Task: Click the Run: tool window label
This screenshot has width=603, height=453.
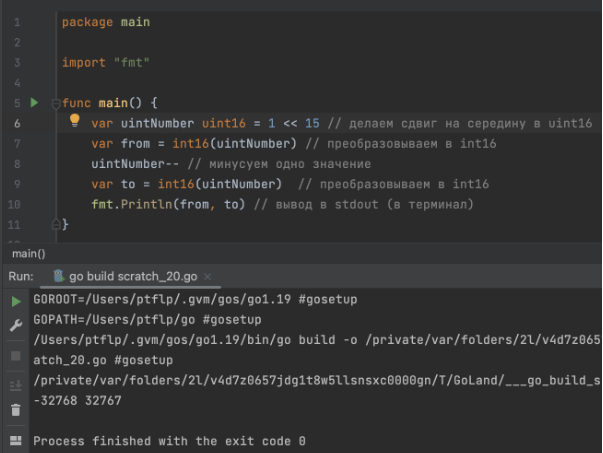Action: click(x=20, y=276)
